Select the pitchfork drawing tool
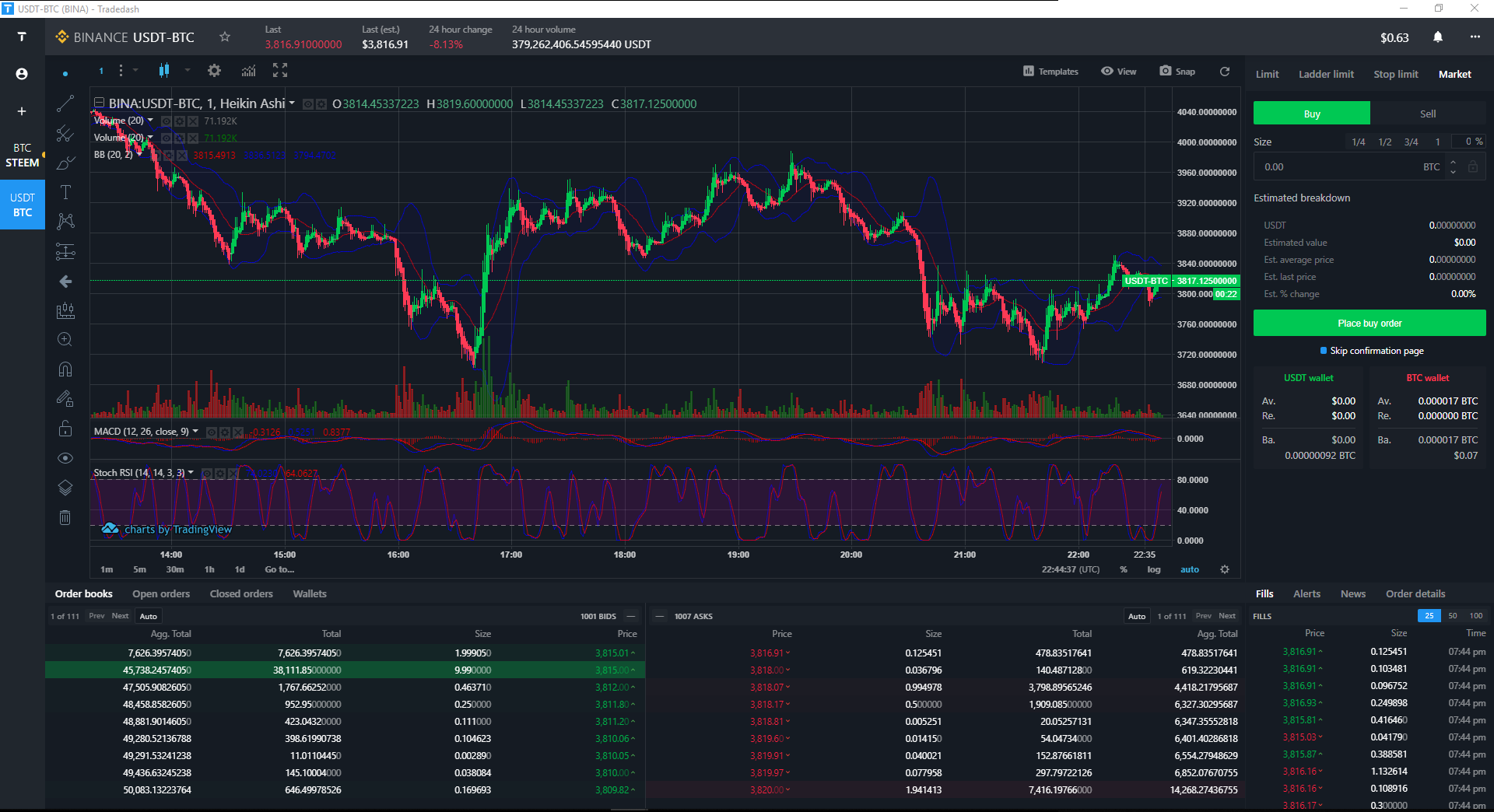The image size is (1494, 812). (65, 134)
